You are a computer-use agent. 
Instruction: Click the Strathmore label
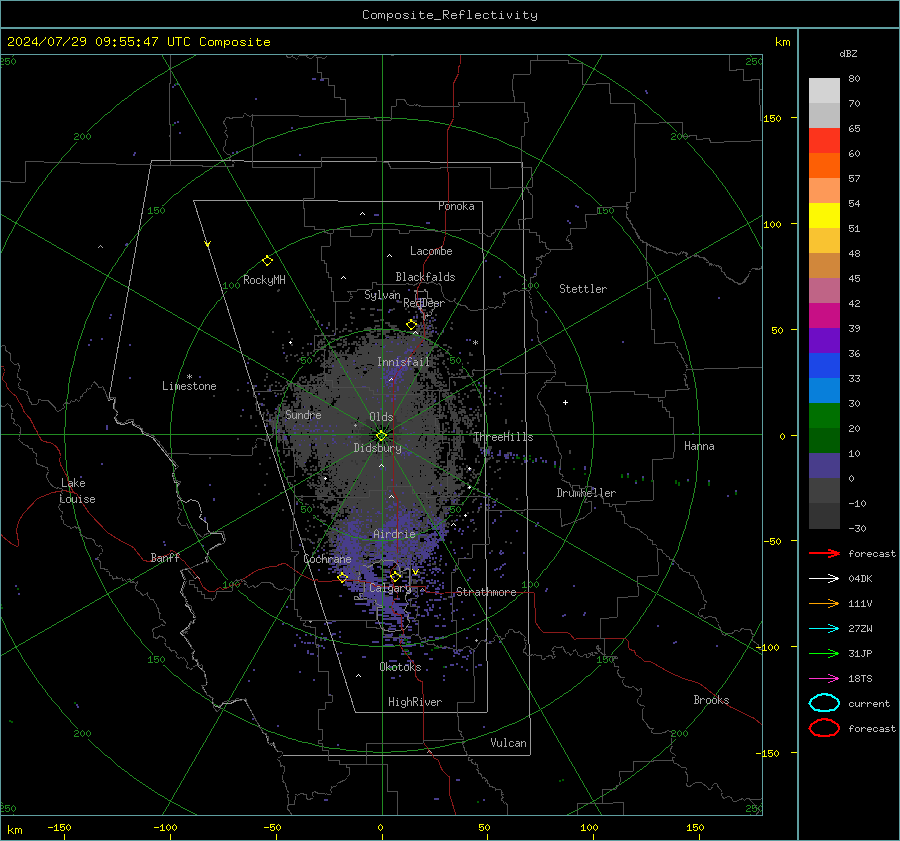click(x=486, y=592)
